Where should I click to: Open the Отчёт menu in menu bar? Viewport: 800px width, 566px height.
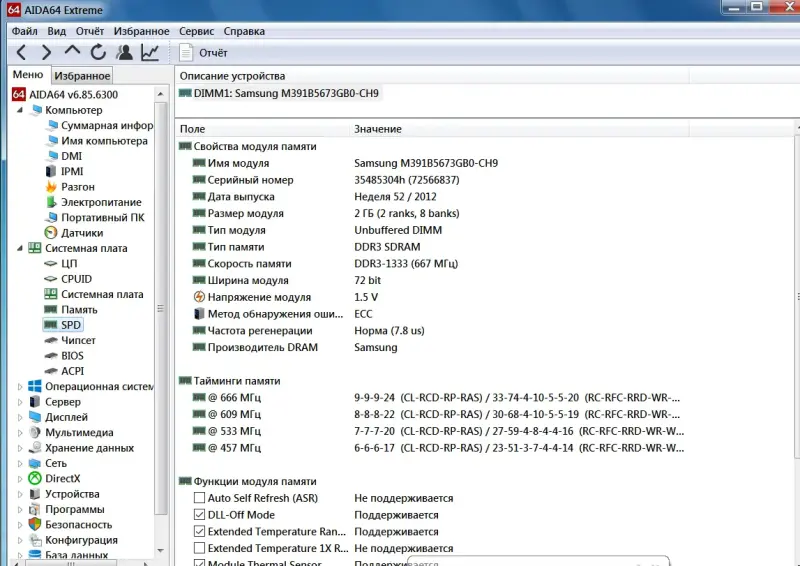click(x=90, y=31)
